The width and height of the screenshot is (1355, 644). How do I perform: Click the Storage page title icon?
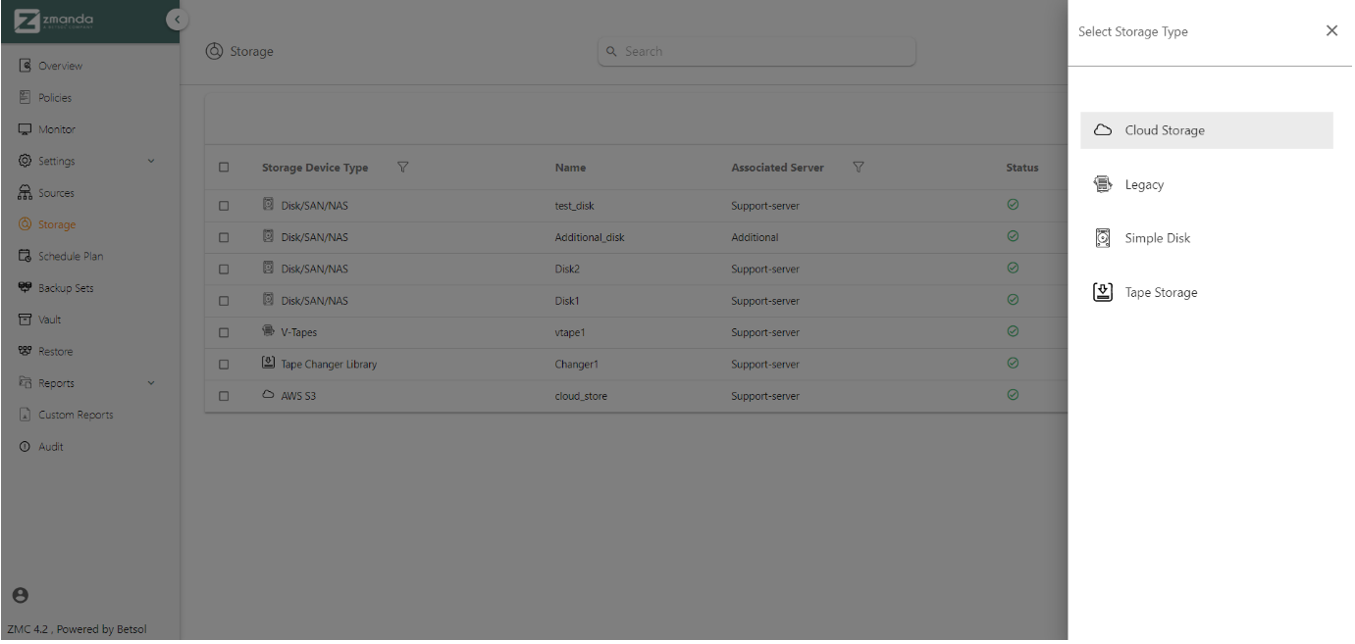(213, 50)
